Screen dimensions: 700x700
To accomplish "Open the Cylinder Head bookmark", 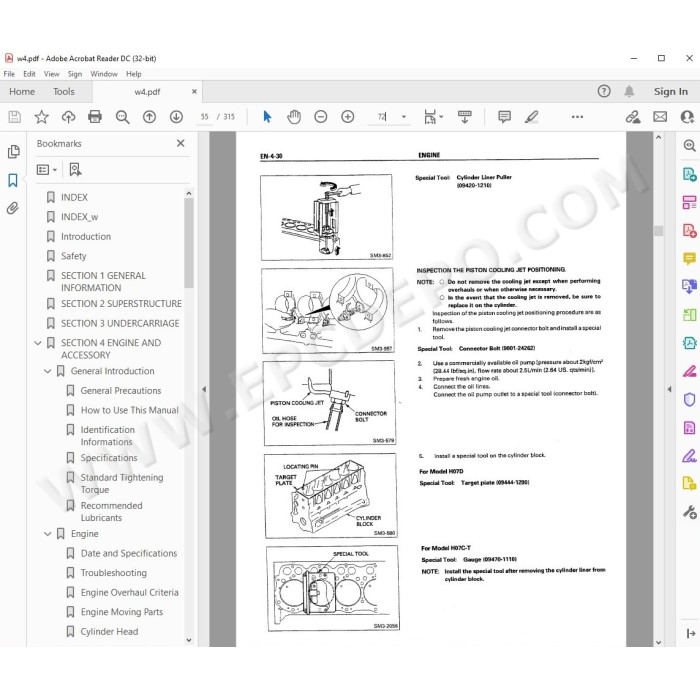I will pos(109,632).
